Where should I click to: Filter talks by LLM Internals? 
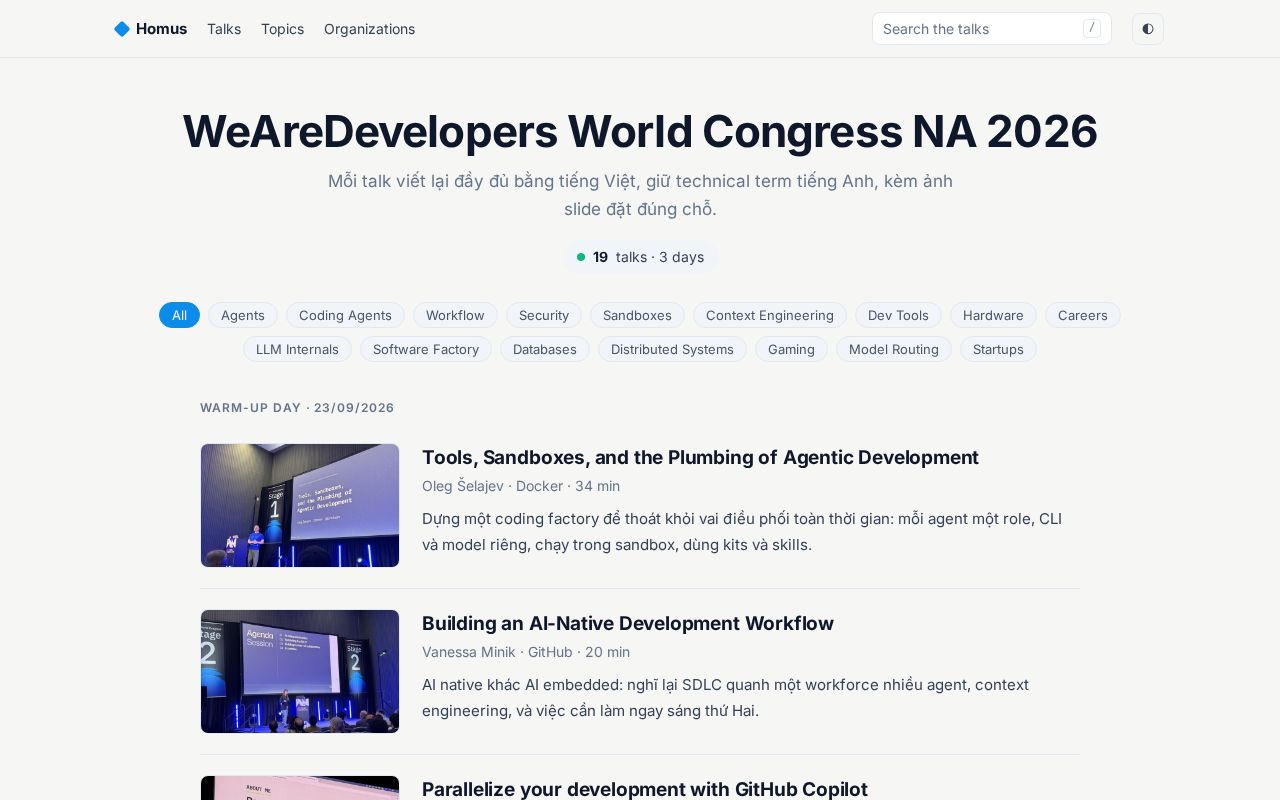point(297,349)
